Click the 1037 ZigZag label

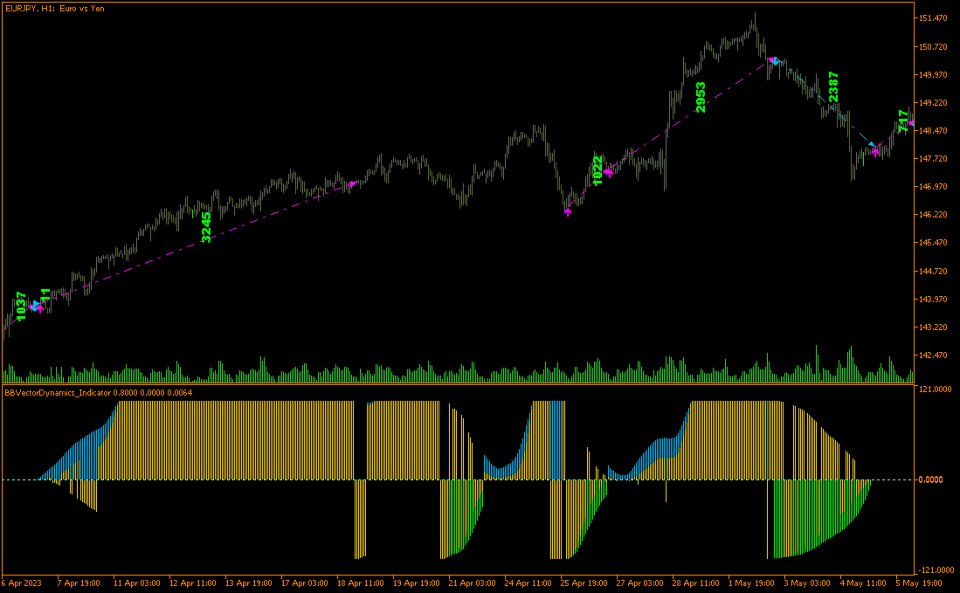20,305
